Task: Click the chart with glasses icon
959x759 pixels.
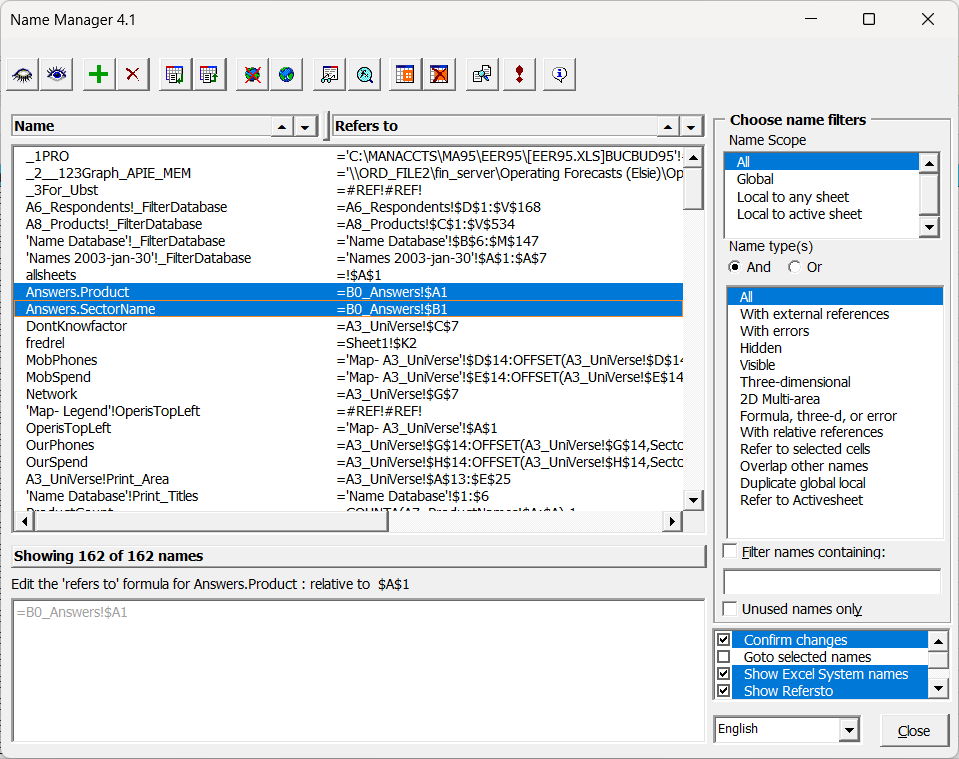Action: click(x=330, y=75)
